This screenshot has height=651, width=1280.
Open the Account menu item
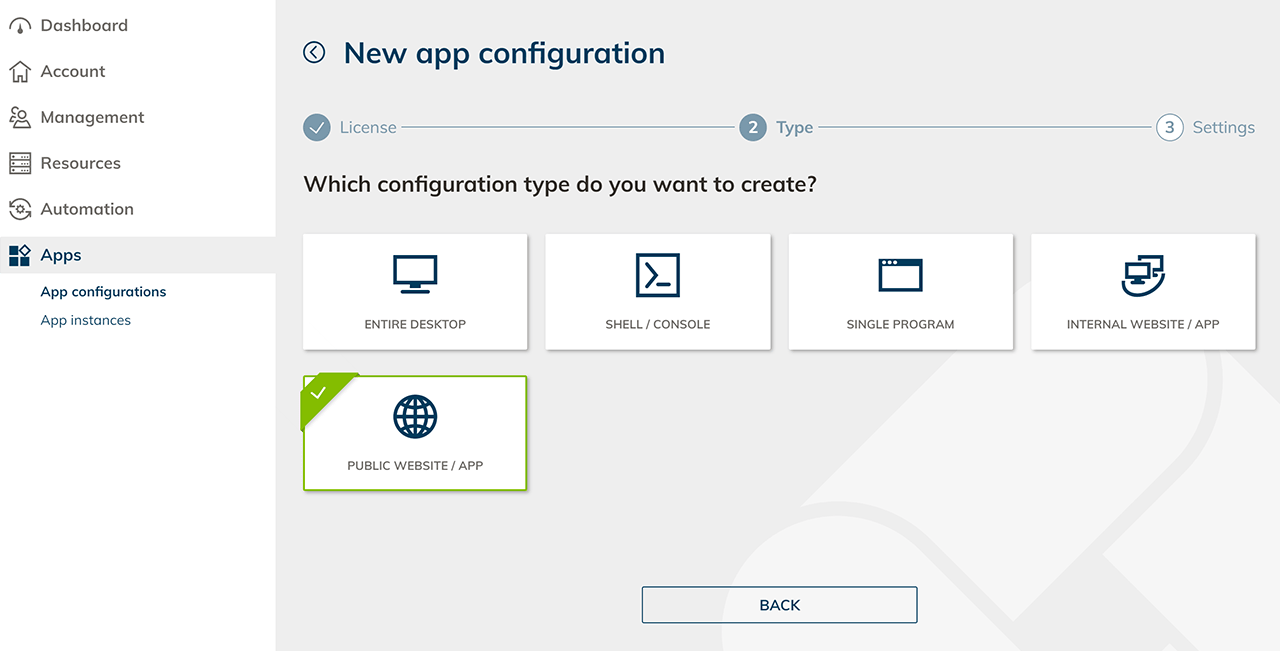[72, 72]
